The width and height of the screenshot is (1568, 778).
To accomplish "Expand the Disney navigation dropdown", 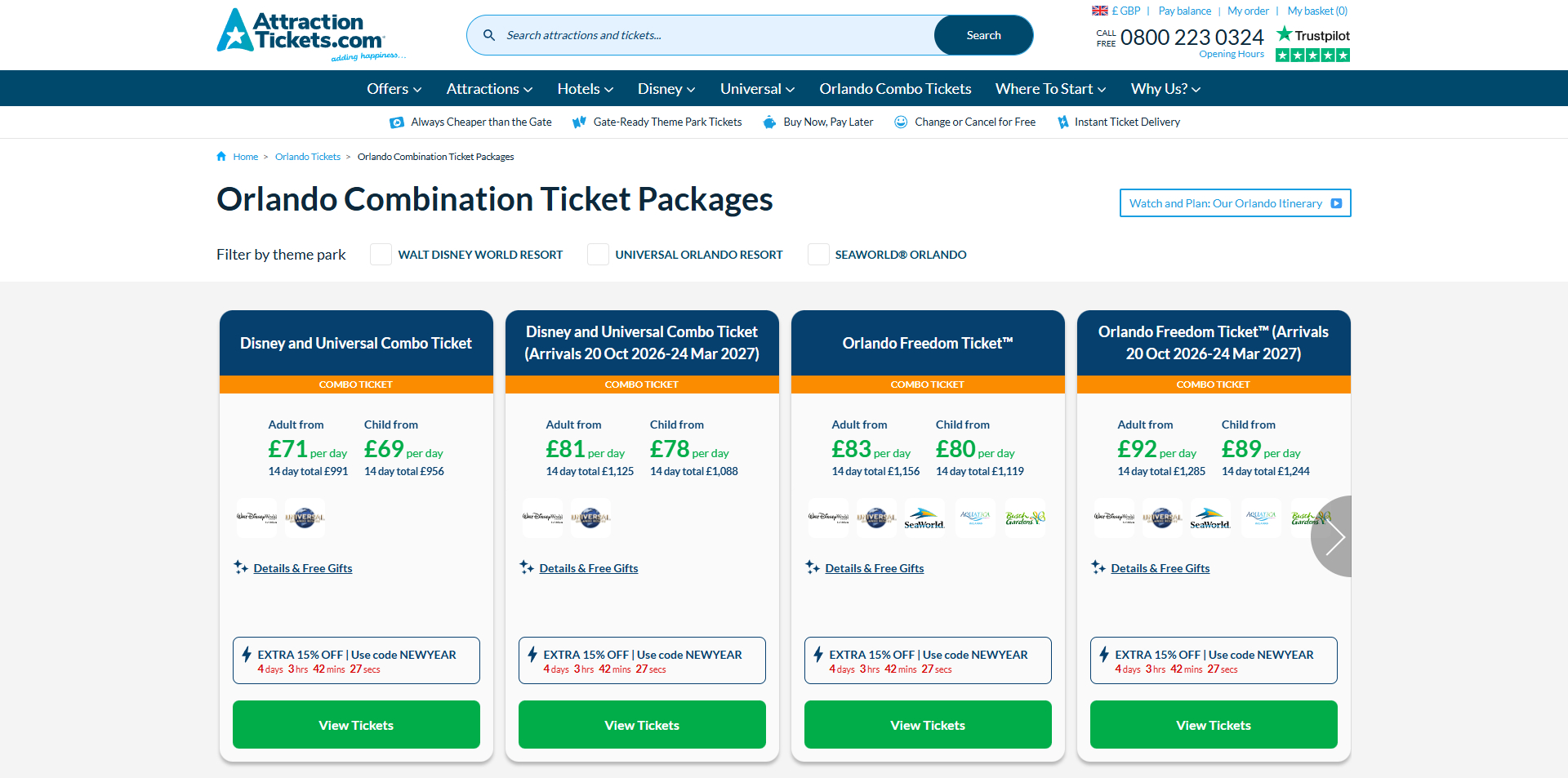I will (x=666, y=88).
